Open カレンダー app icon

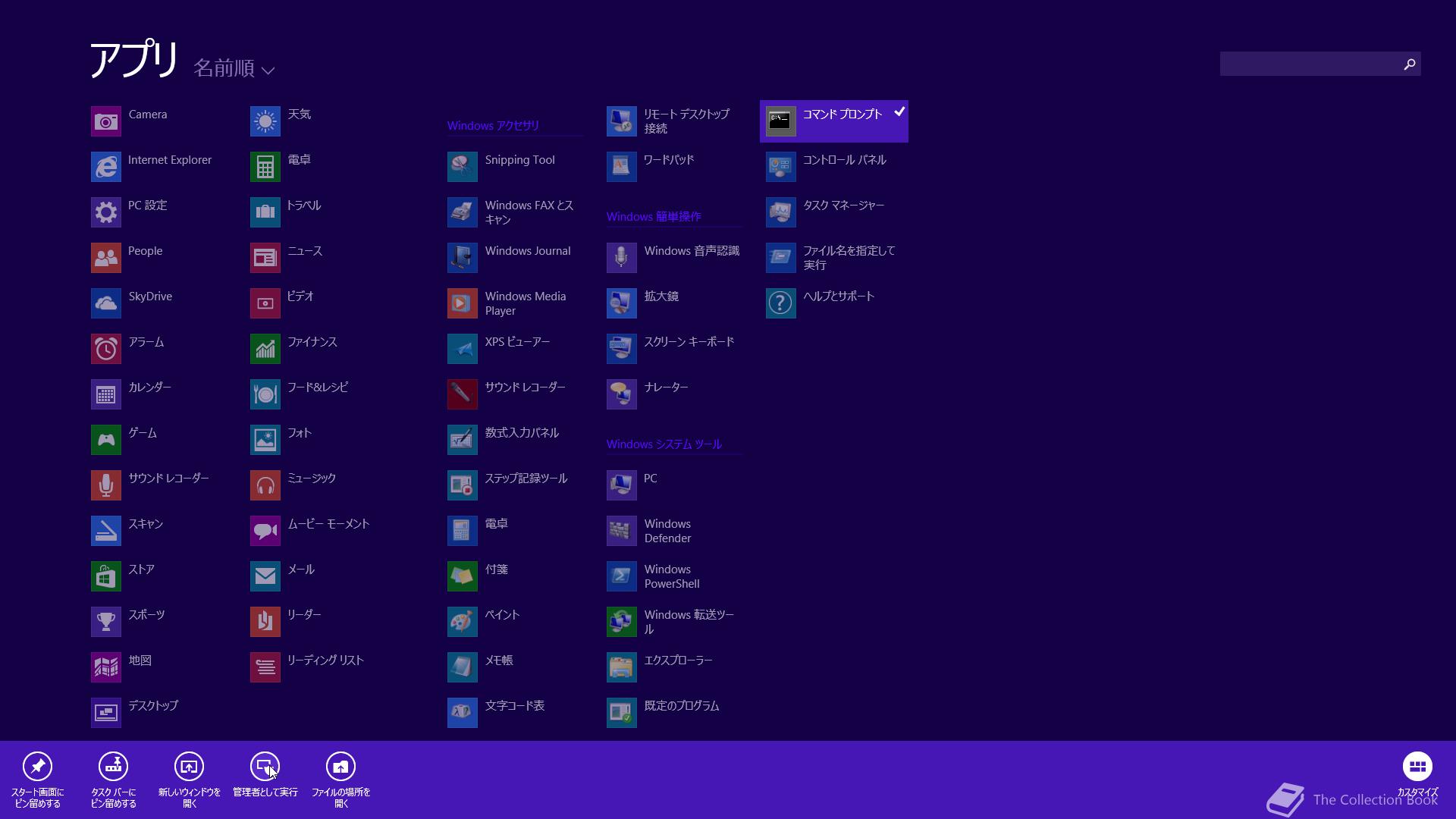click(x=106, y=394)
